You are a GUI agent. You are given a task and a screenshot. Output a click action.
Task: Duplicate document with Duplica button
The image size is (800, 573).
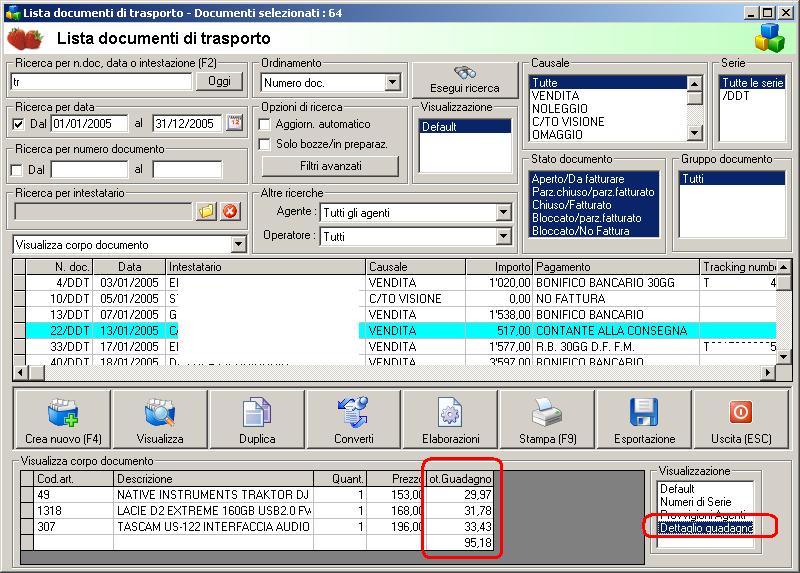(x=257, y=419)
